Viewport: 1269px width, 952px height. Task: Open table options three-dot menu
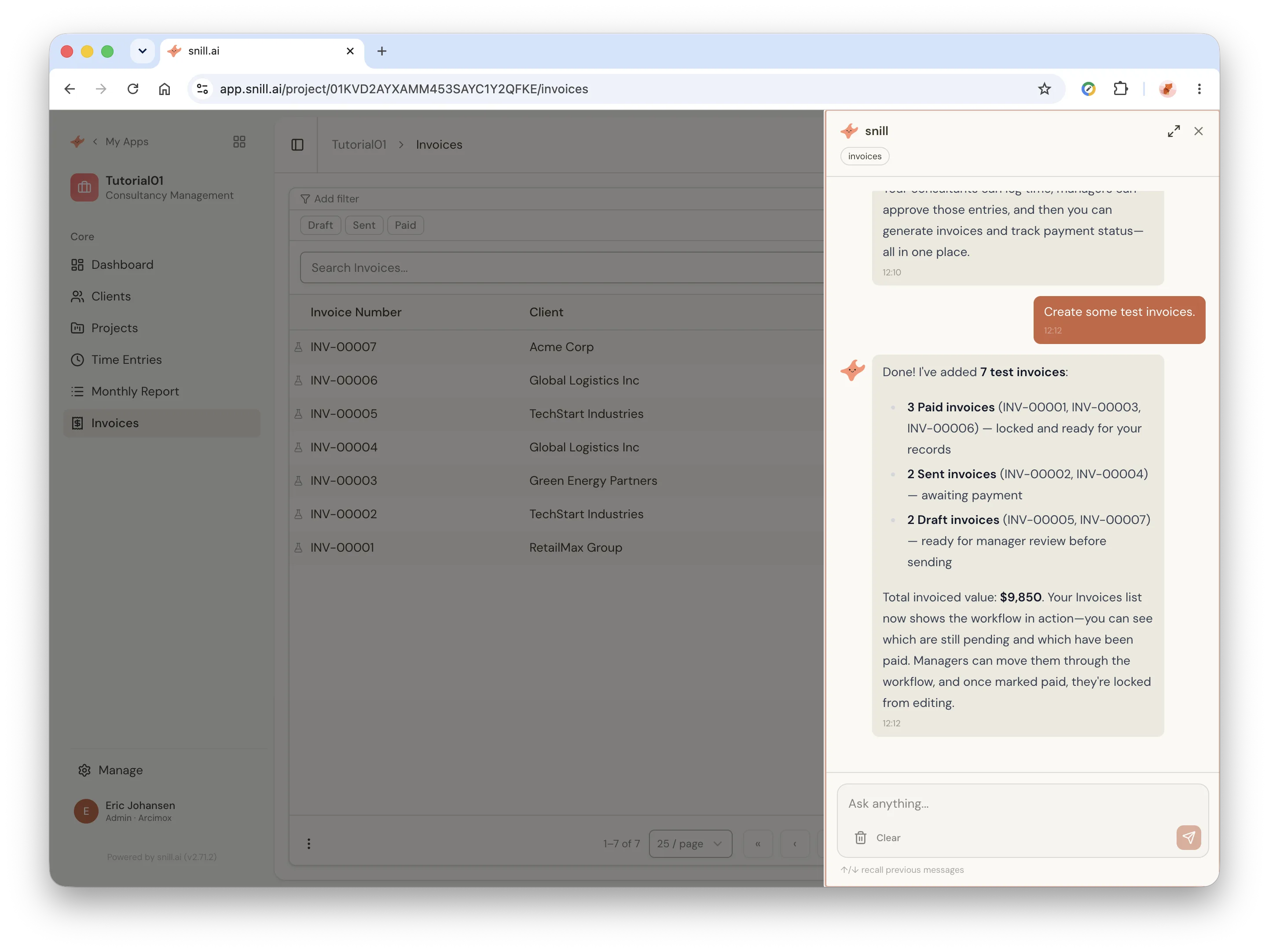(x=308, y=844)
